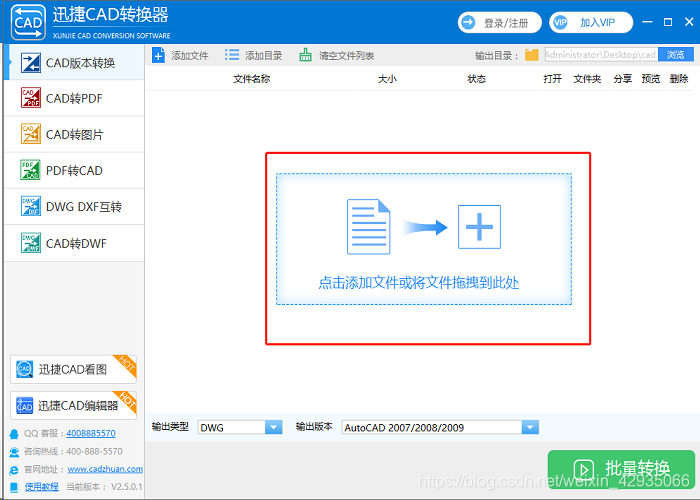The image size is (700, 500).
Task: Expand the 输出类型 DWG dropdown arrow
Action: [x=273, y=427]
